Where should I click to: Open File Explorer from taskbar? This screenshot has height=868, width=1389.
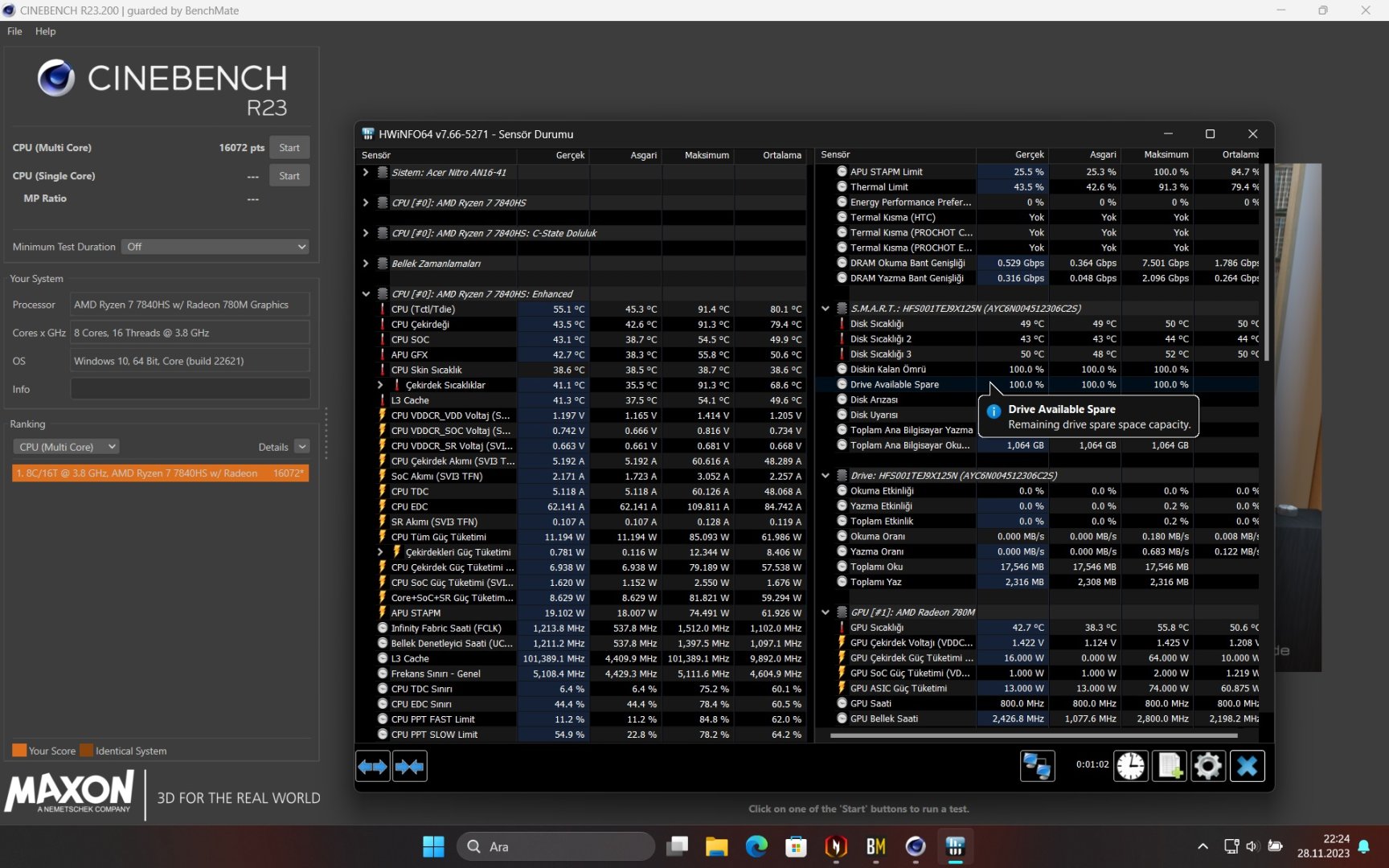pyautogui.click(x=716, y=846)
